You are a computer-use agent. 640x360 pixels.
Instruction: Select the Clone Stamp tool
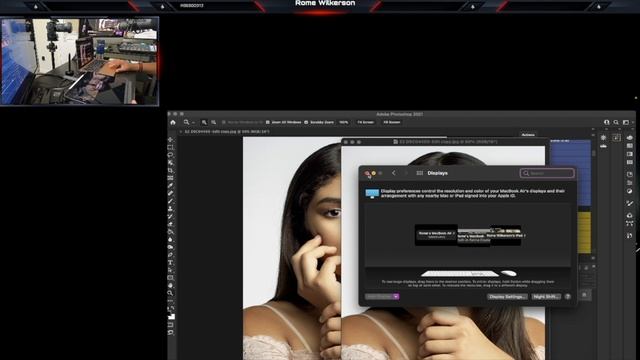(x=171, y=209)
